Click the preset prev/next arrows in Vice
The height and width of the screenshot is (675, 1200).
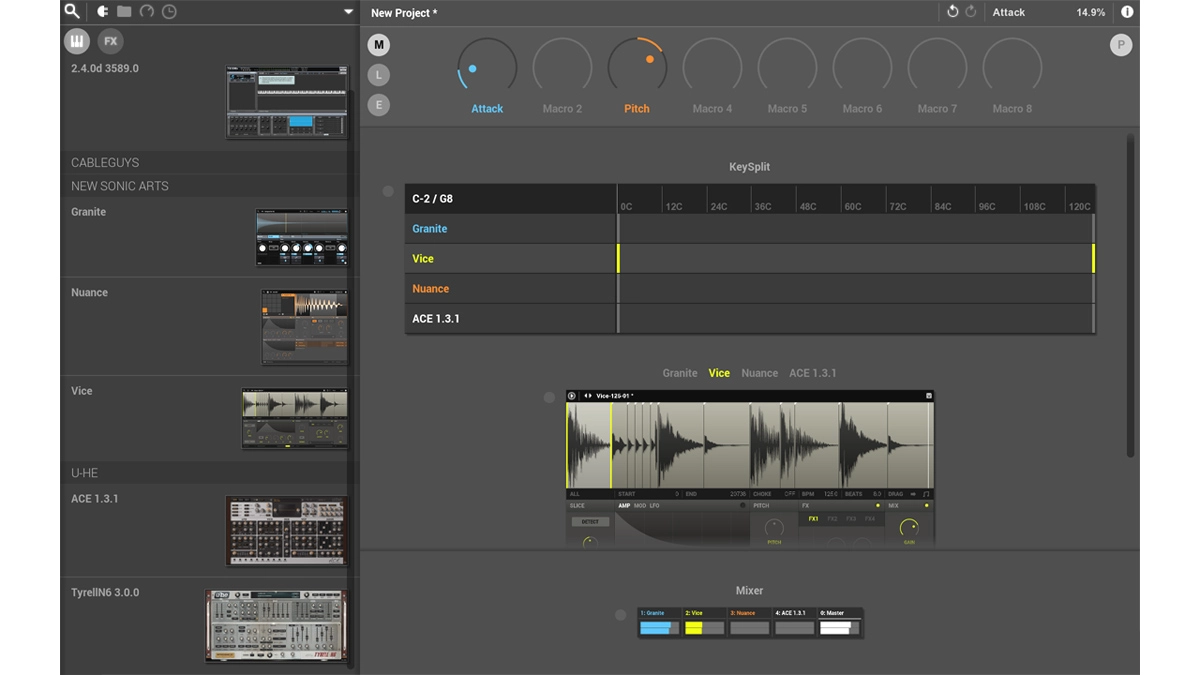pyautogui.click(x=588, y=396)
